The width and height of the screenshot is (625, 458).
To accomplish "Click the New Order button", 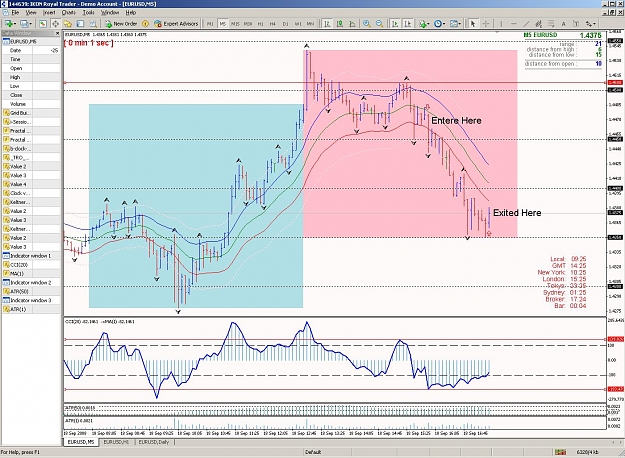I will click(x=121, y=24).
